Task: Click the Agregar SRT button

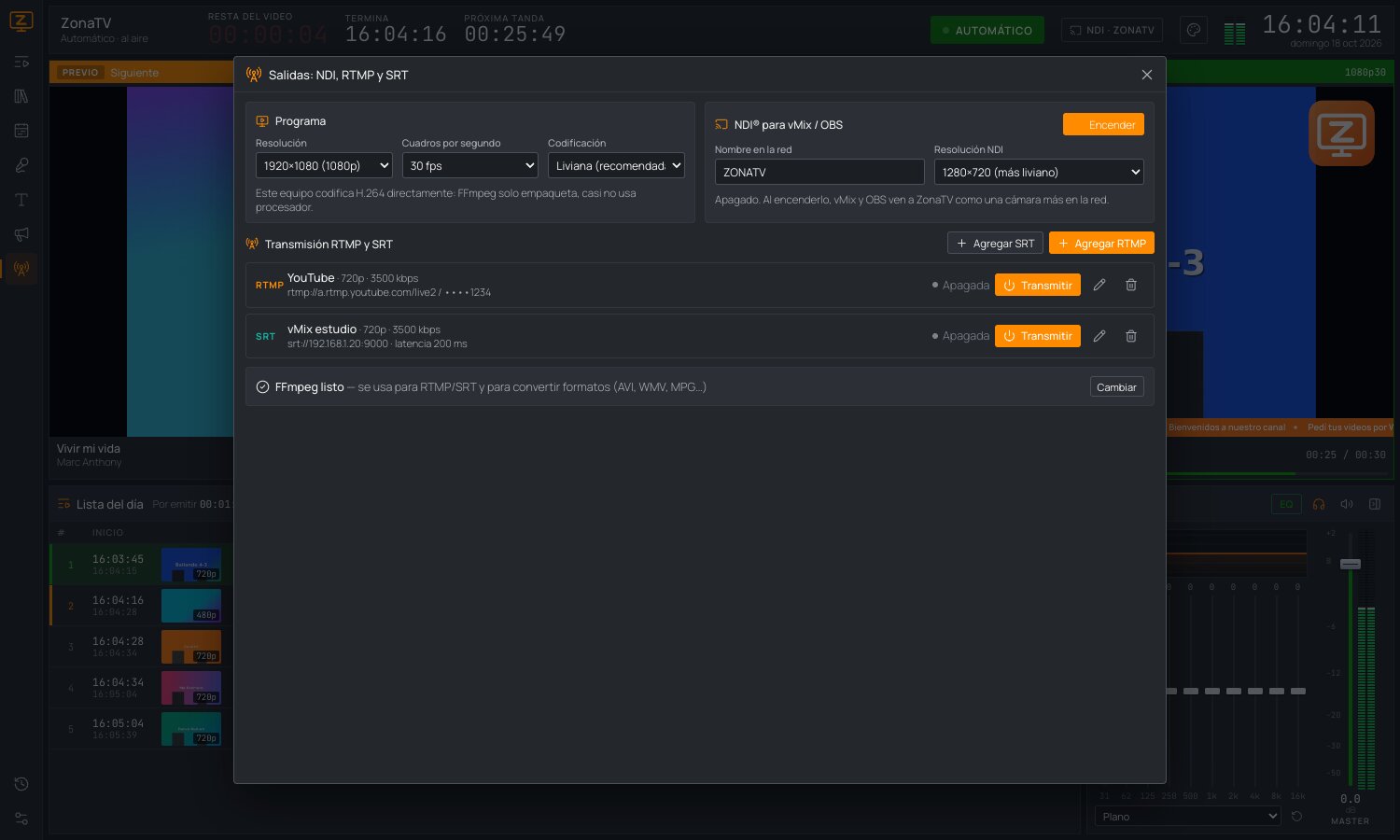Action: point(995,243)
